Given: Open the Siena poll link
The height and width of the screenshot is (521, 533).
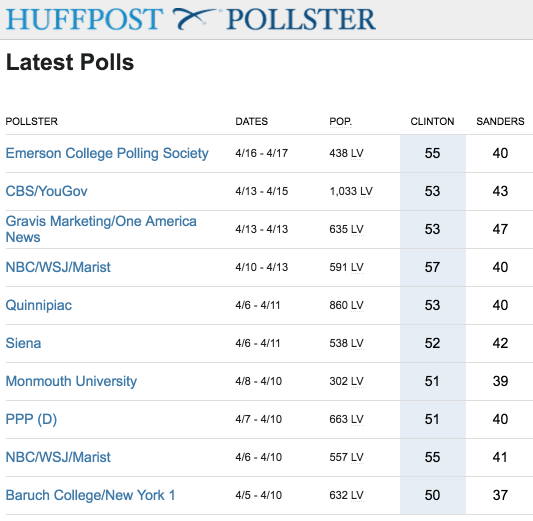Looking at the screenshot, I should tap(23, 343).
